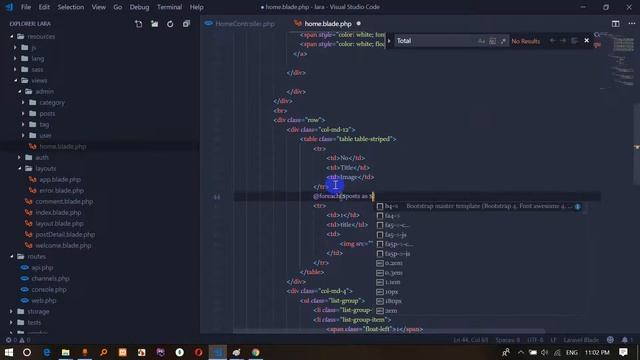Click info icon on first suggestion

pos(578,207)
